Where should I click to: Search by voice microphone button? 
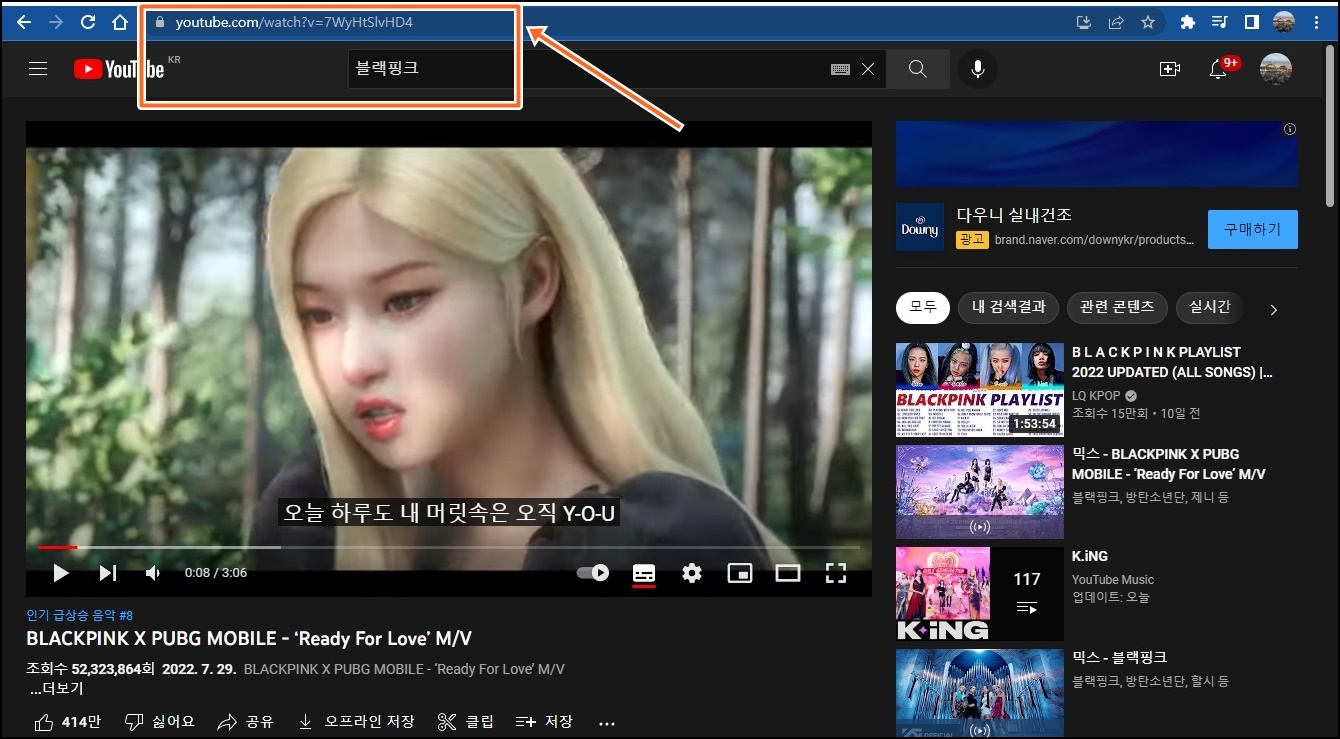pyautogui.click(x=978, y=69)
